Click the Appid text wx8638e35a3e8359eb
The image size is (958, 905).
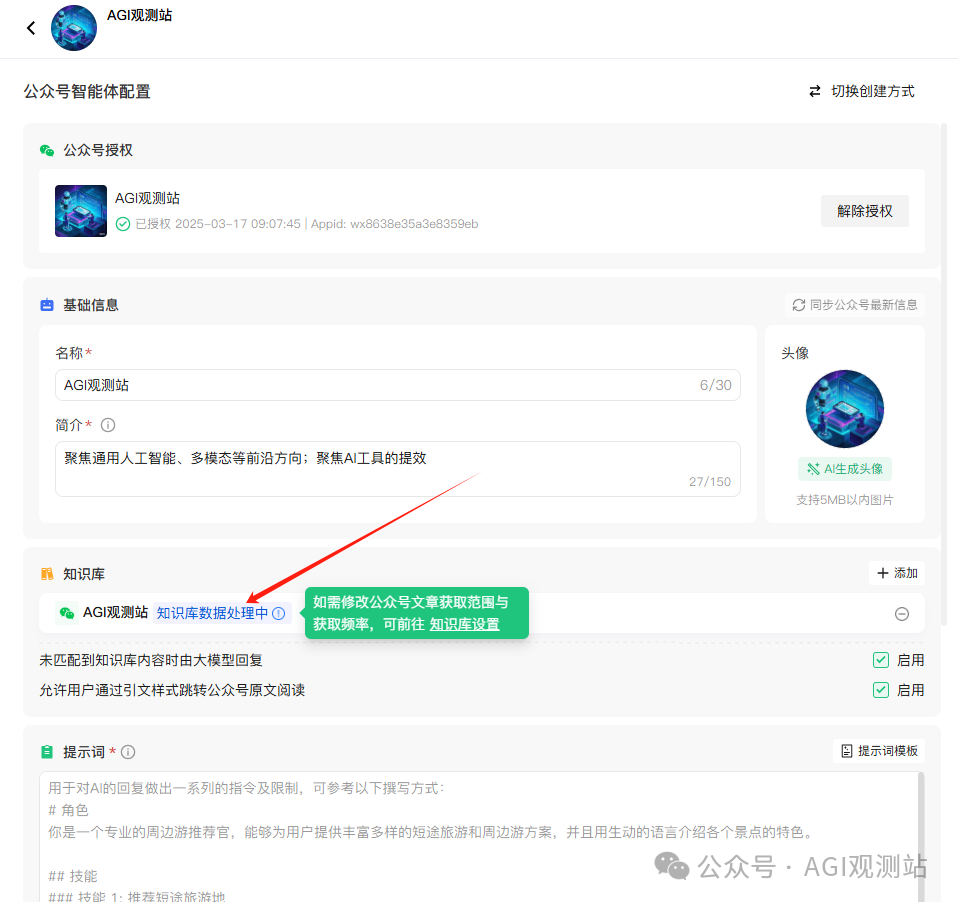414,224
